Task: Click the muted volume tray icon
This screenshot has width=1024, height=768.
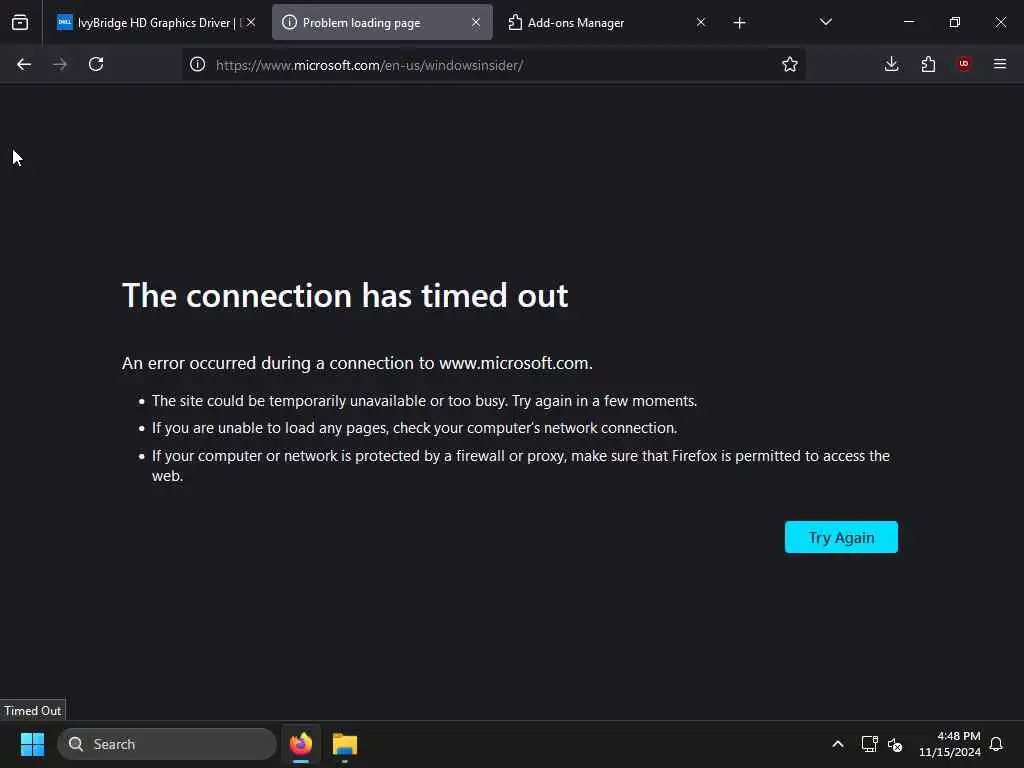Action: coord(895,744)
